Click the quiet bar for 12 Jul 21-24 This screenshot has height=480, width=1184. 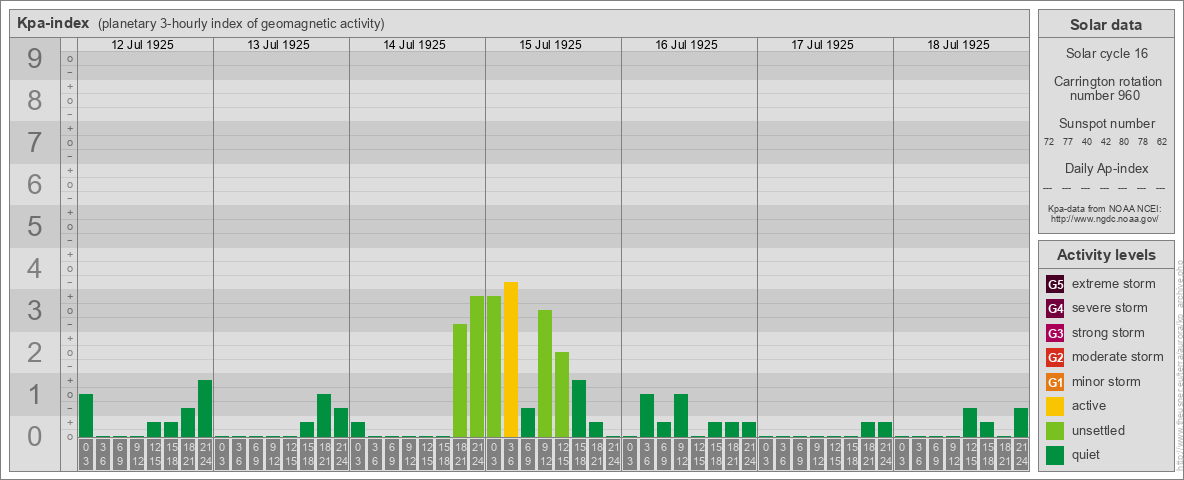point(205,408)
